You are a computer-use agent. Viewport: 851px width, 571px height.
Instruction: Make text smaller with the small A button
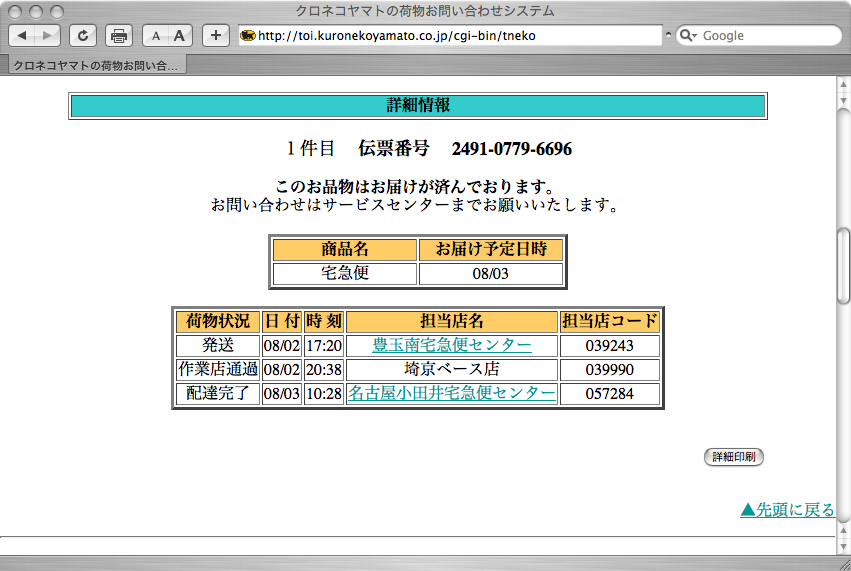[x=155, y=36]
